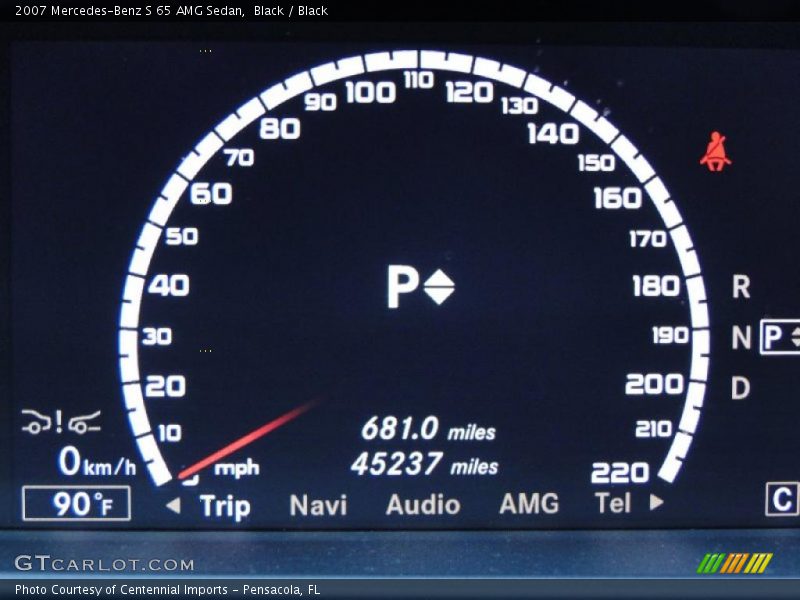Click the 20 mark on the speedometer
Viewport: 800px width, 600px height.
pos(165,386)
